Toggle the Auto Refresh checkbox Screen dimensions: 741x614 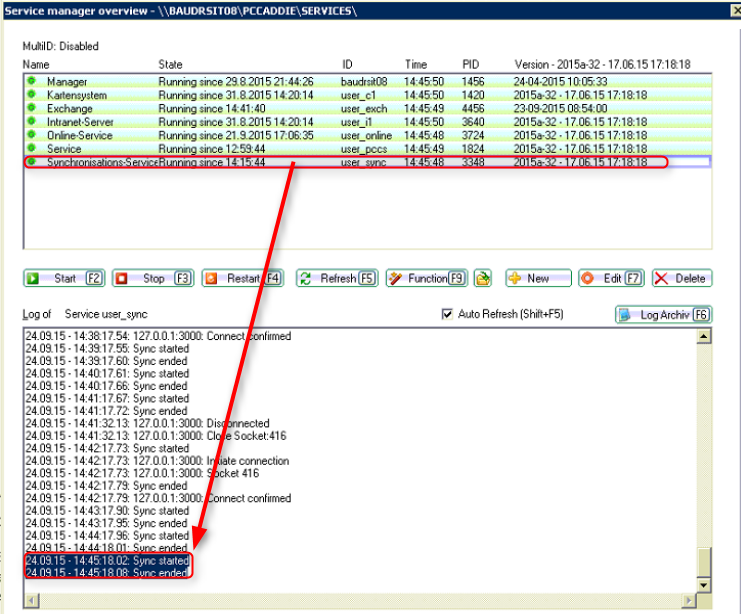point(447,314)
